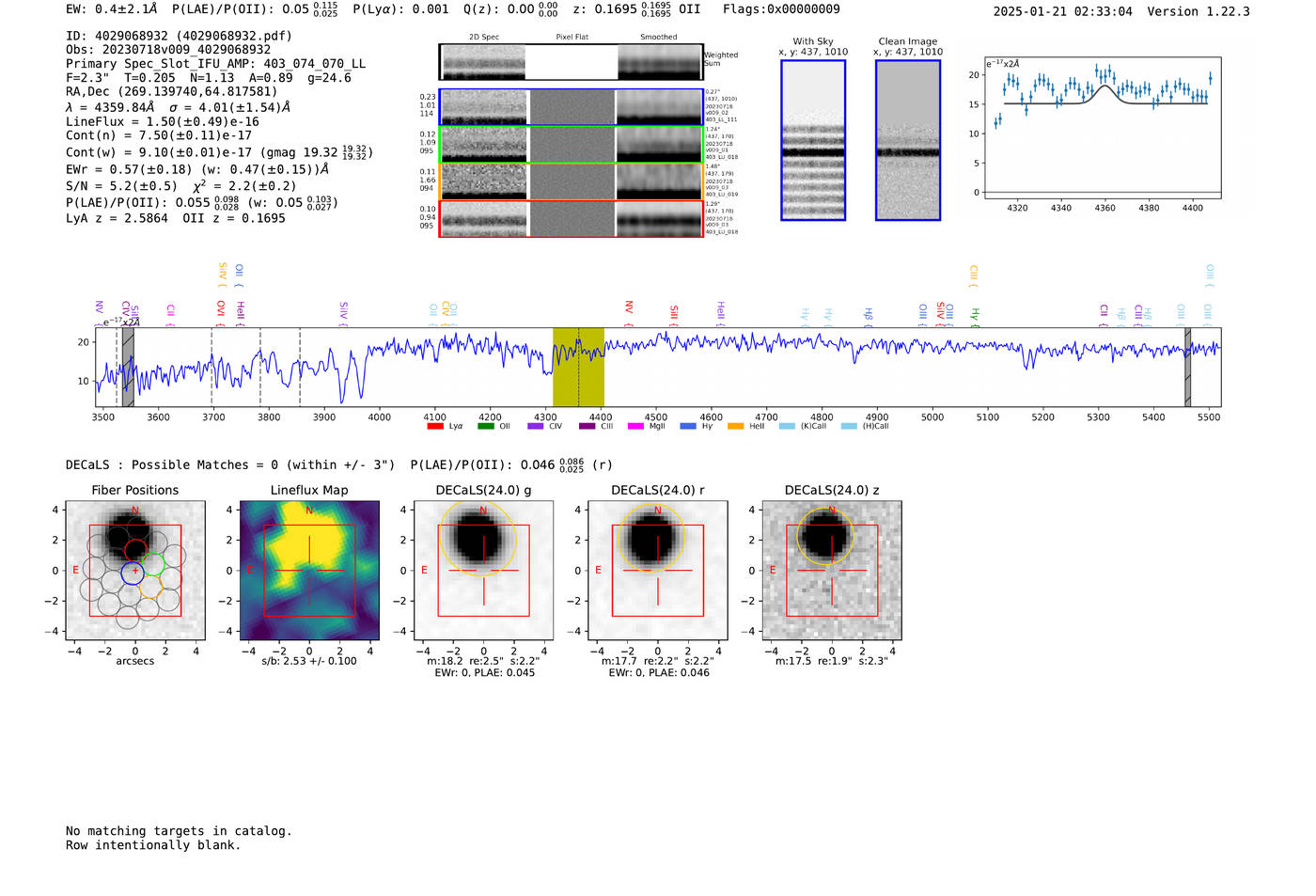This screenshot has width=1316, height=896.
Task: Open the With Sky cutout image
Action: (x=813, y=140)
